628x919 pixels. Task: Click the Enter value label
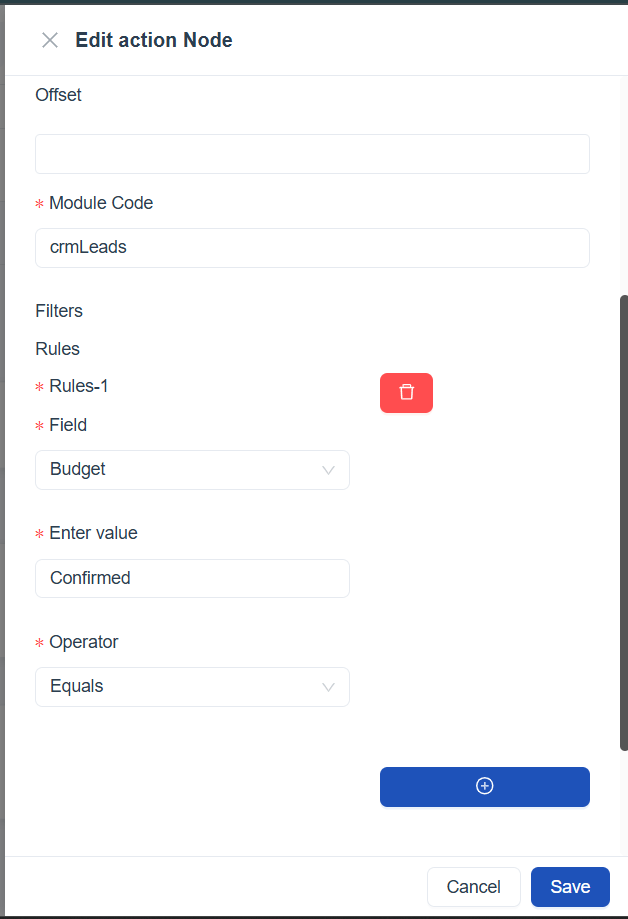click(x=93, y=533)
